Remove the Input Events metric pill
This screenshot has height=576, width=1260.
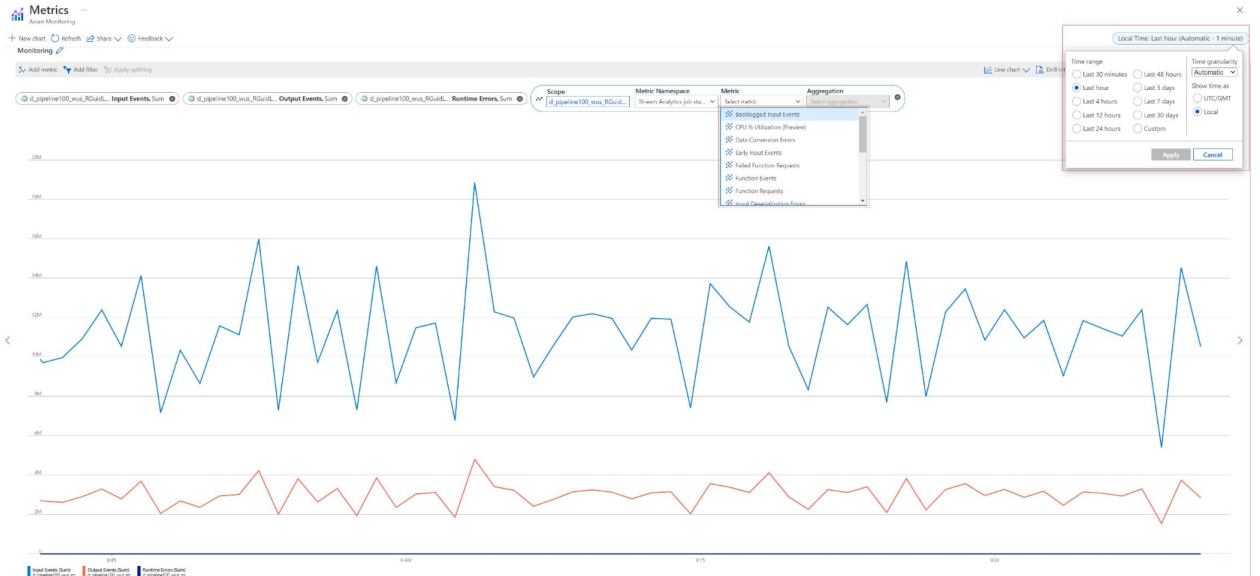pyautogui.click(x=172, y=99)
